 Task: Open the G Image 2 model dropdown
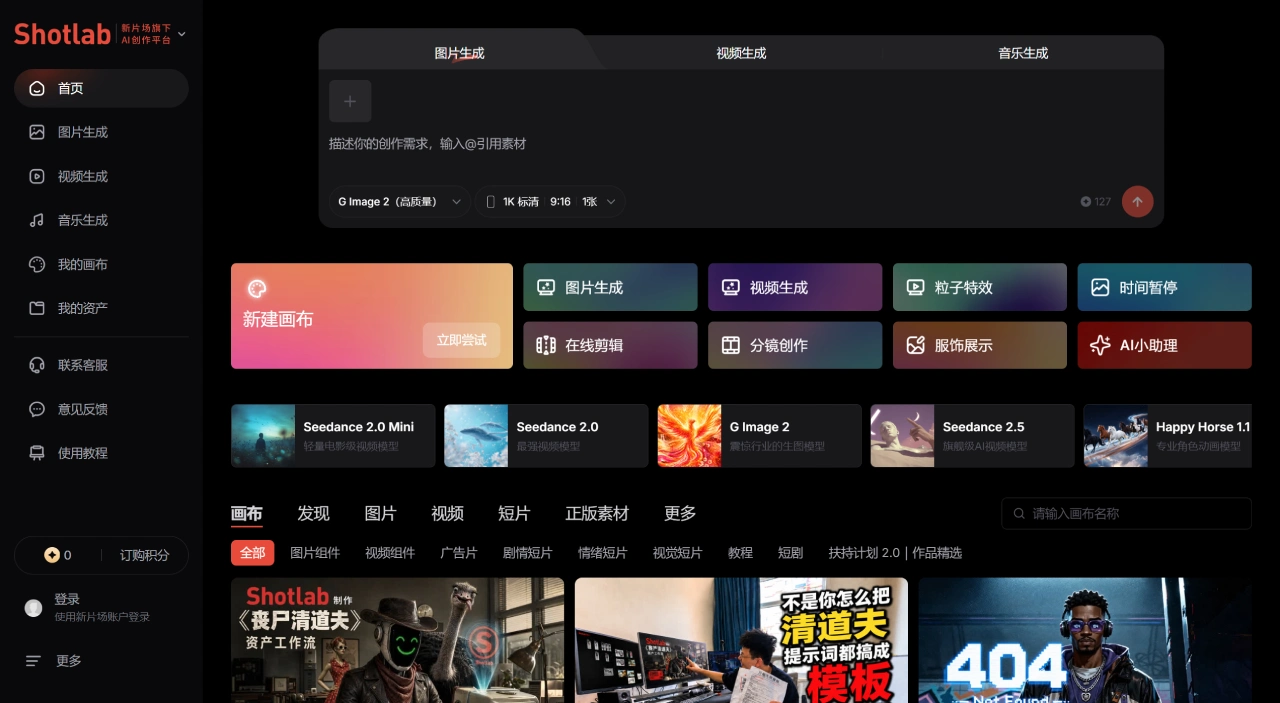(x=399, y=201)
